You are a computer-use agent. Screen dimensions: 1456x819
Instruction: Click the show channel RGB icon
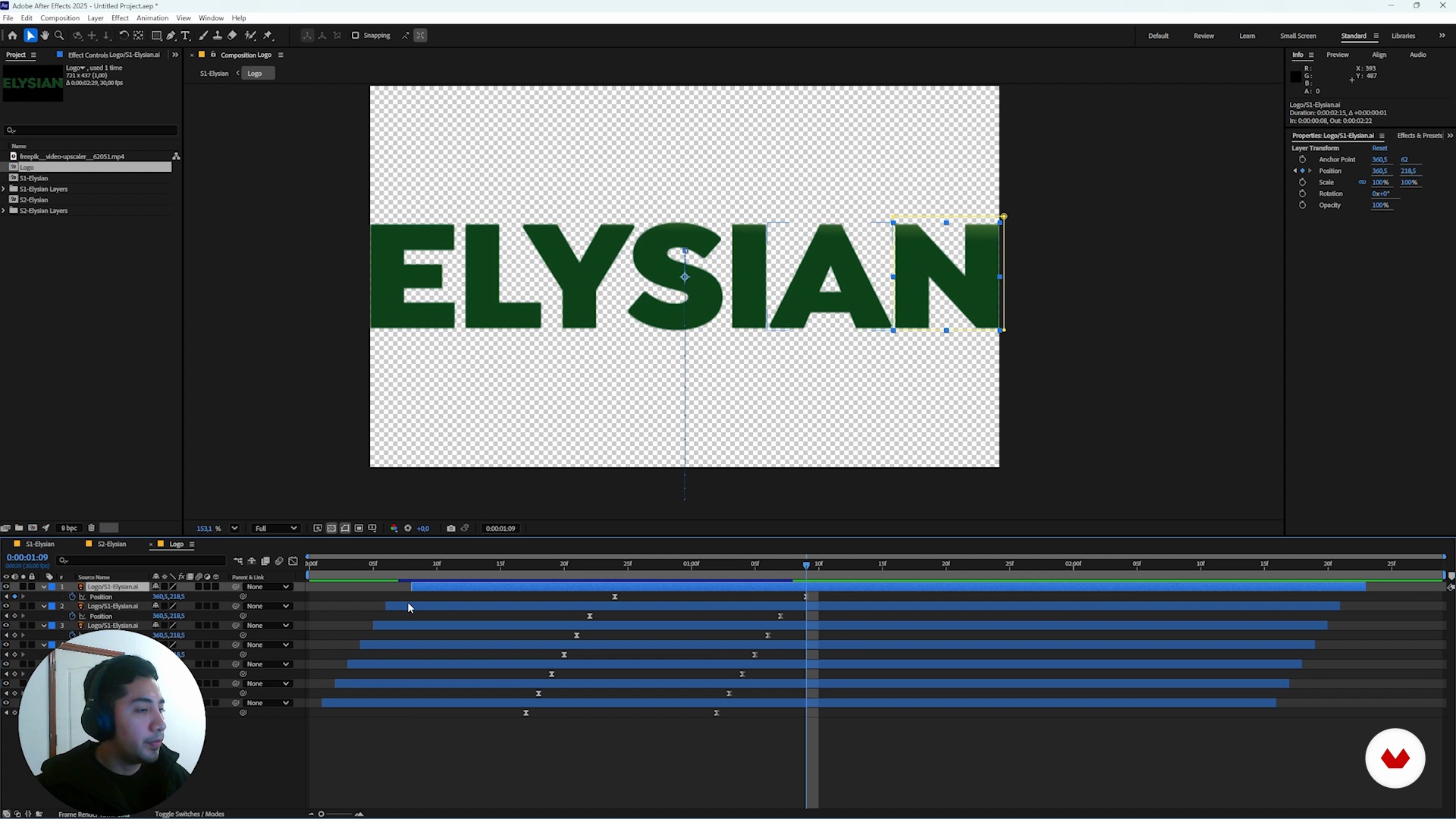pyautogui.click(x=394, y=529)
